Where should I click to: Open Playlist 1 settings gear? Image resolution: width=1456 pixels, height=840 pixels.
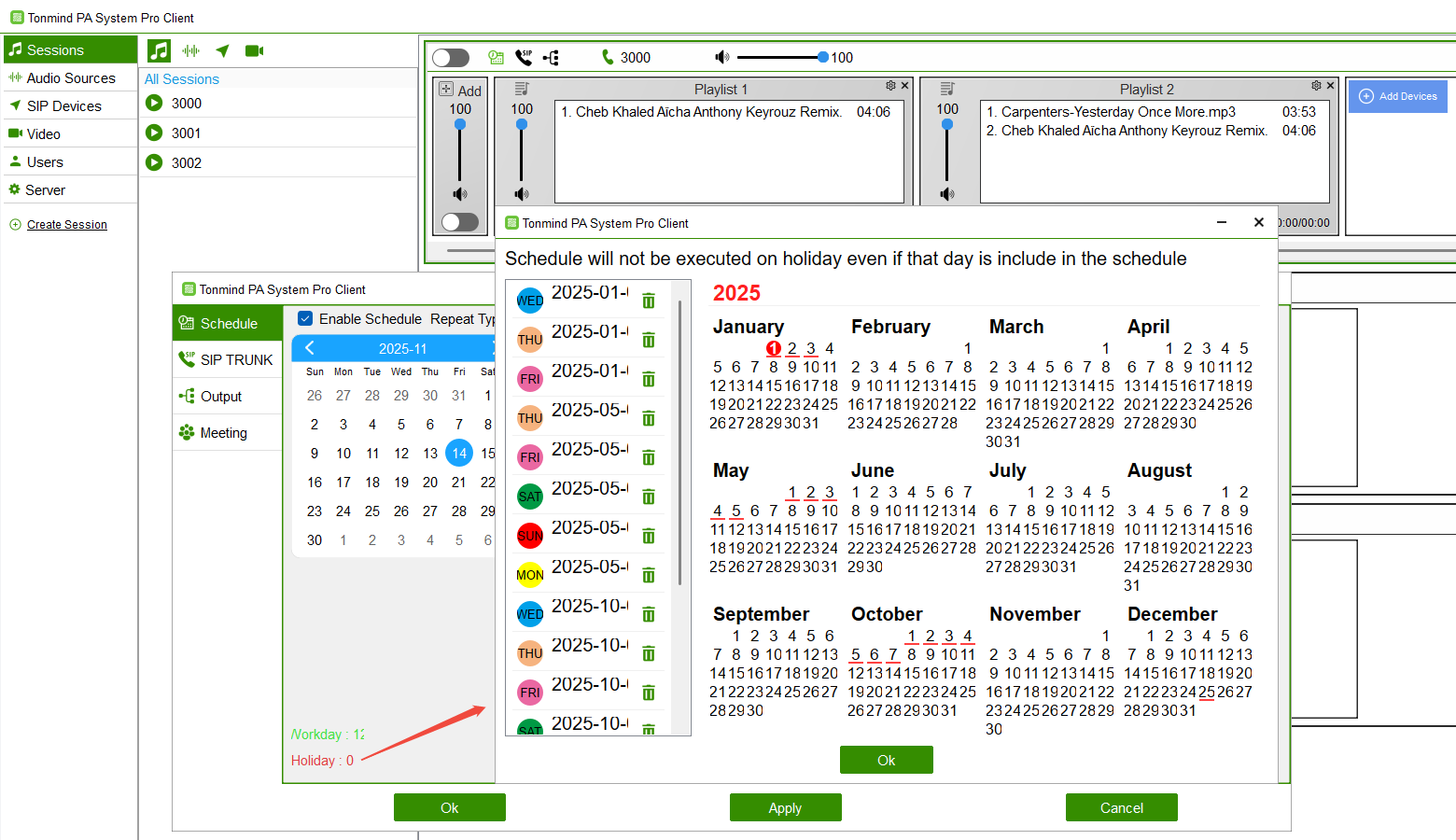tap(890, 86)
